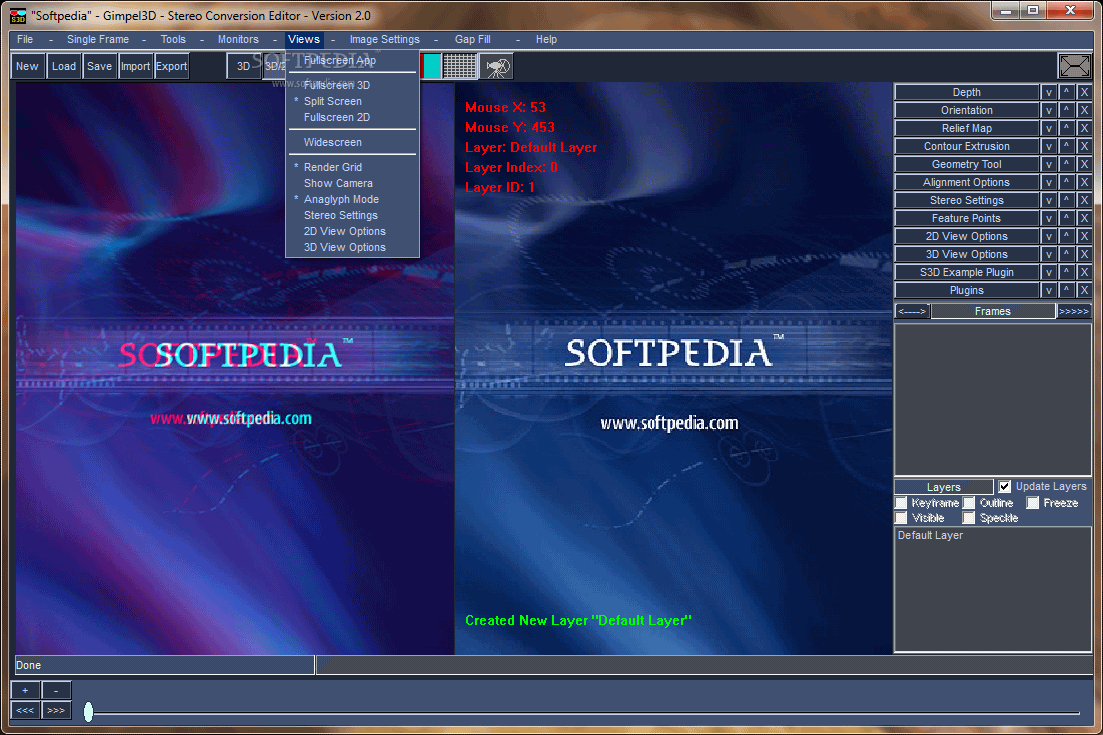
Task: Click the New toolbar button
Action: coord(27,66)
